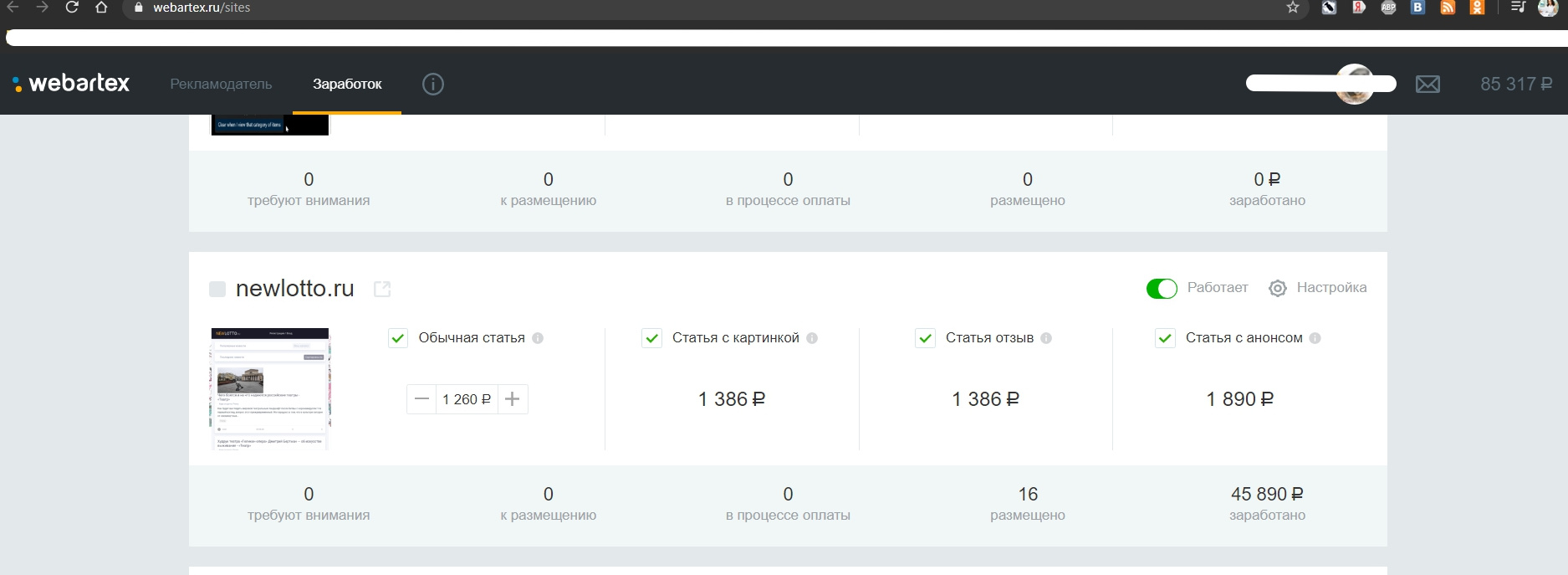The image size is (1568, 575).
Task: Increase article price with plus button
Action: (x=513, y=399)
